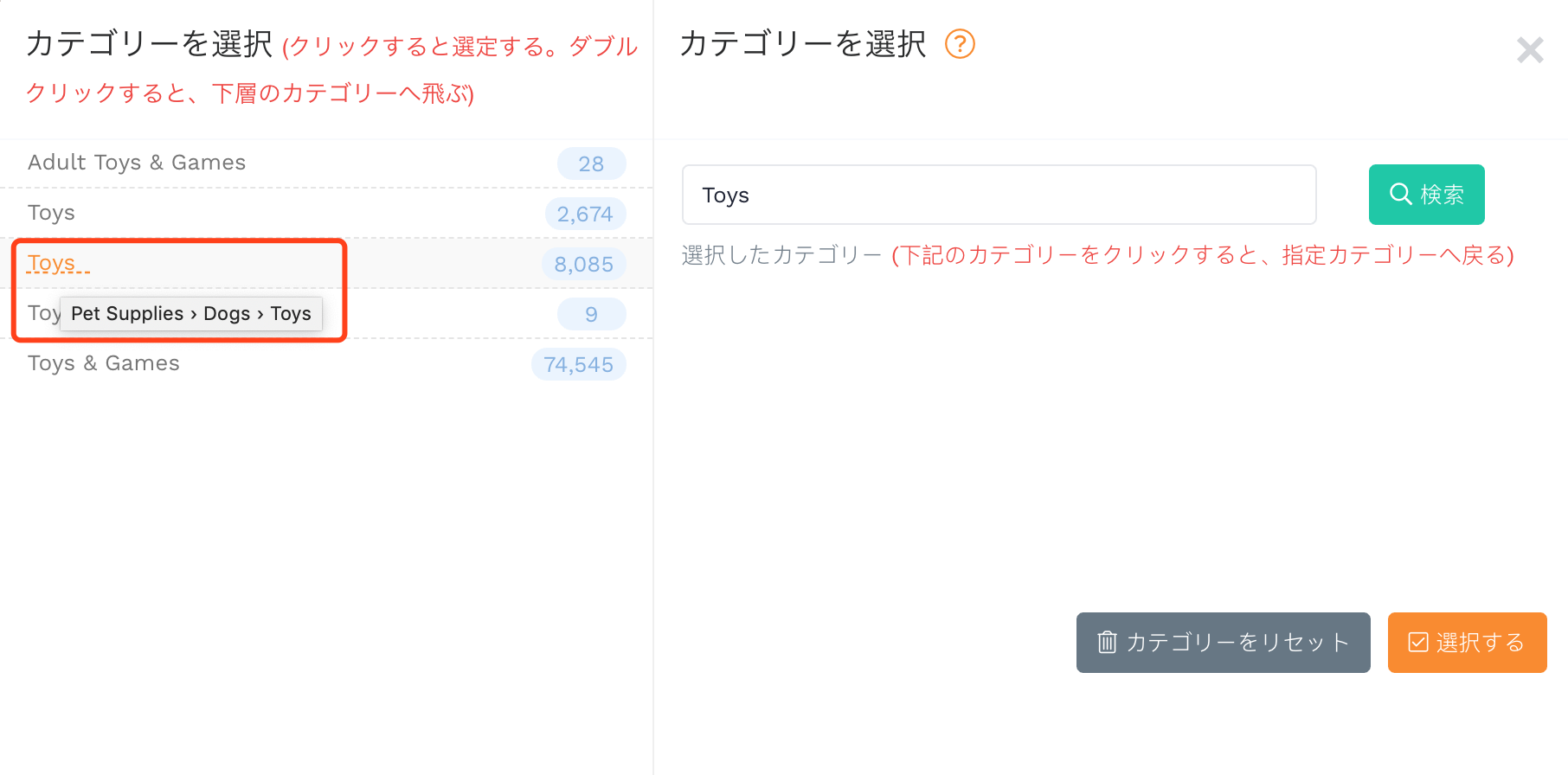
Task: Click the count badge showing 9
Action: click(591, 314)
